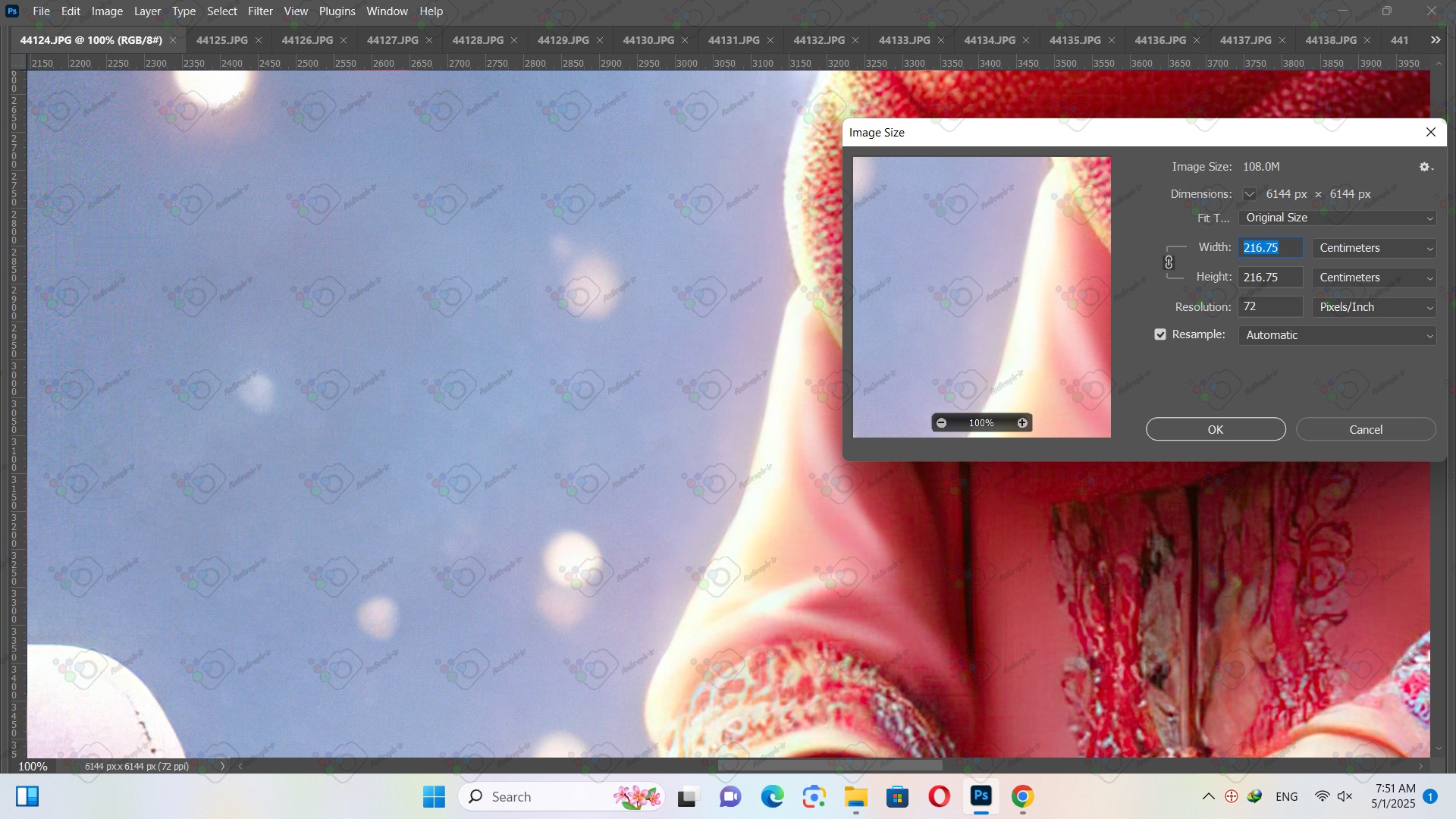
Task: Expand the status bar info arrow
Action: click(222, 767)
